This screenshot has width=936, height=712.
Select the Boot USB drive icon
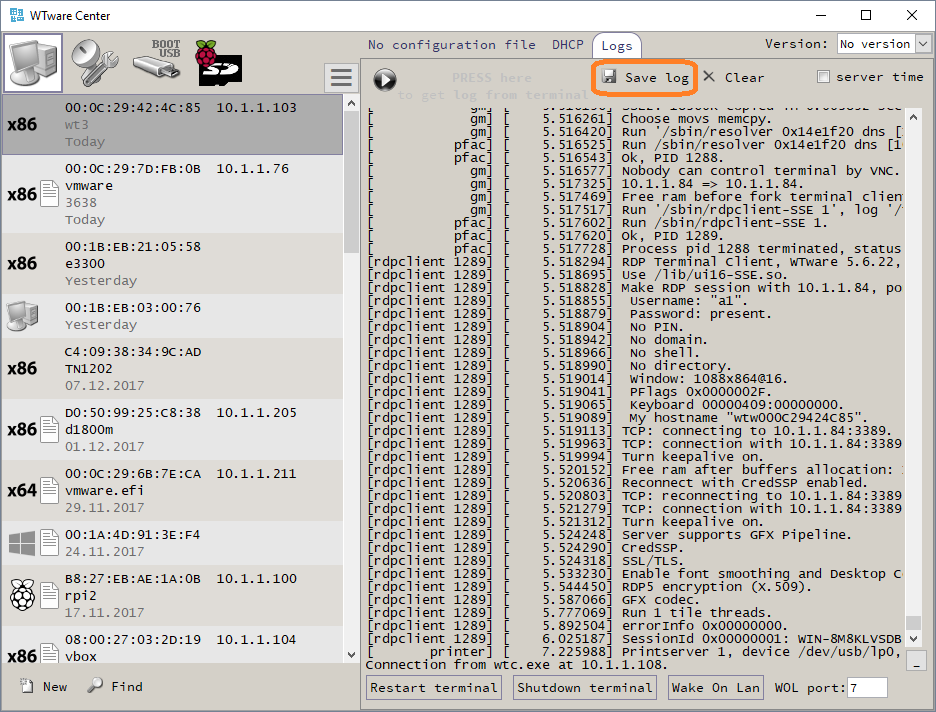coord(158,63)
